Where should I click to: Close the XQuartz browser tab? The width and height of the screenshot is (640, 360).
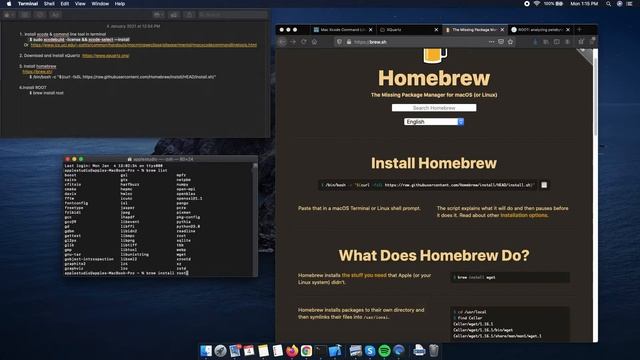click(x=436, y=30)
